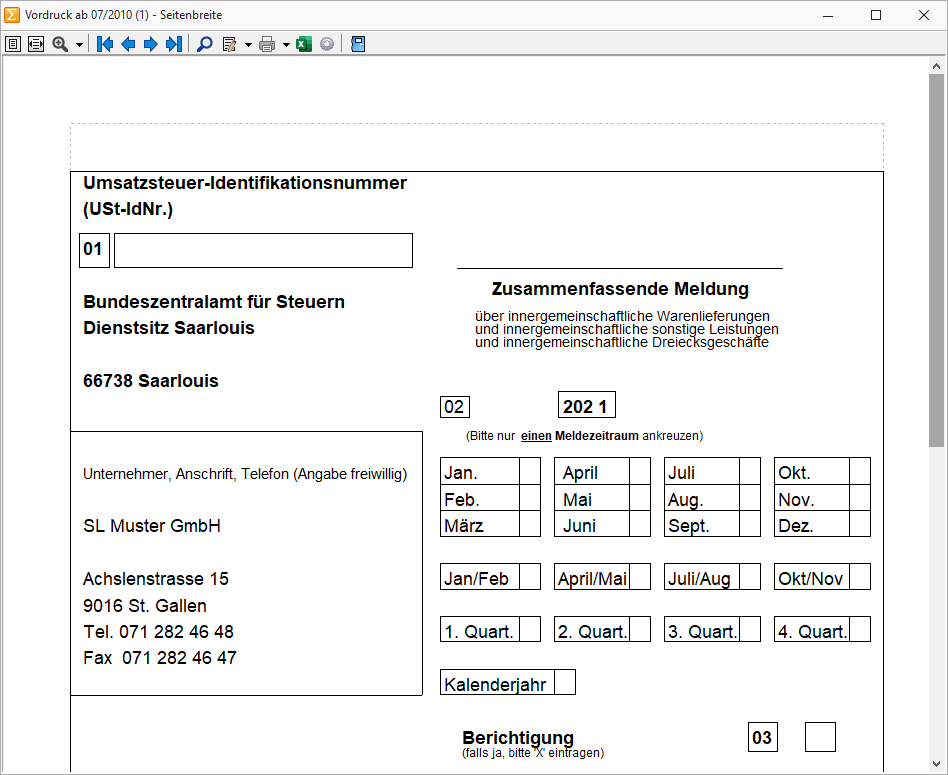Print the form with printer icon
Screen dimensions: 948x775
(x=267, y=44)
